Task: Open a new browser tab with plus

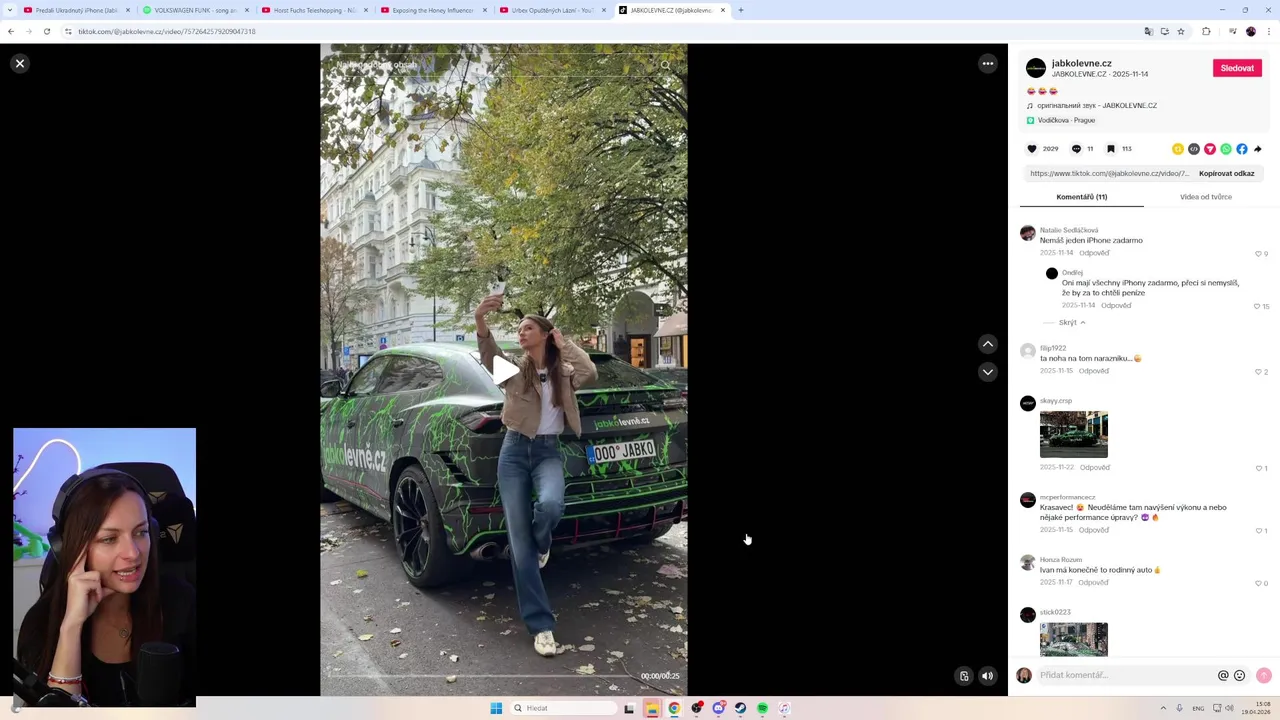Action: coord(741,10)
